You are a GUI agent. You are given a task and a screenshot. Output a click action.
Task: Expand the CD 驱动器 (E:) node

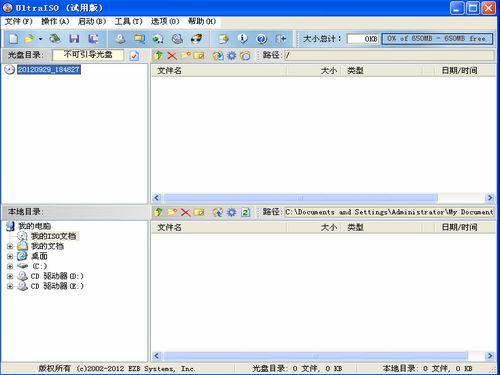(x=10, y=286)
